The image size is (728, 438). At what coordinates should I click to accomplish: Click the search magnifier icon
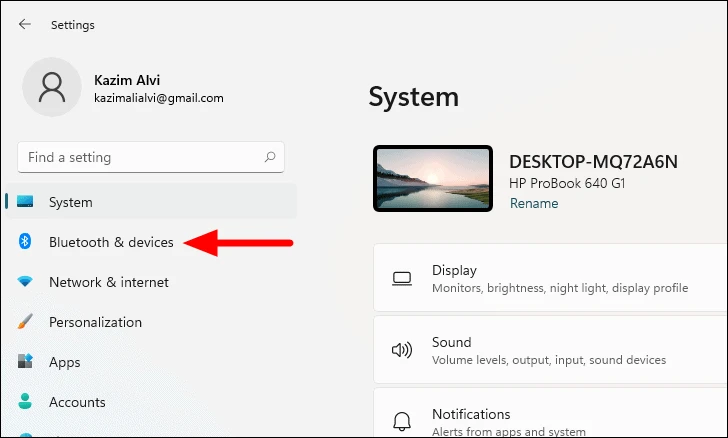(270, 157)
